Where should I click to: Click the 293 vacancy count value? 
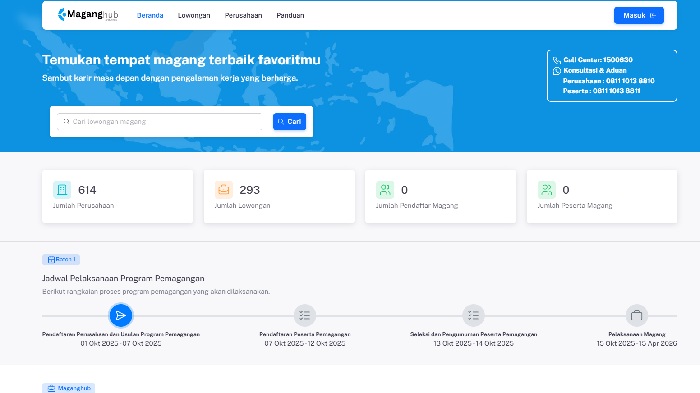tap(250, 190)
